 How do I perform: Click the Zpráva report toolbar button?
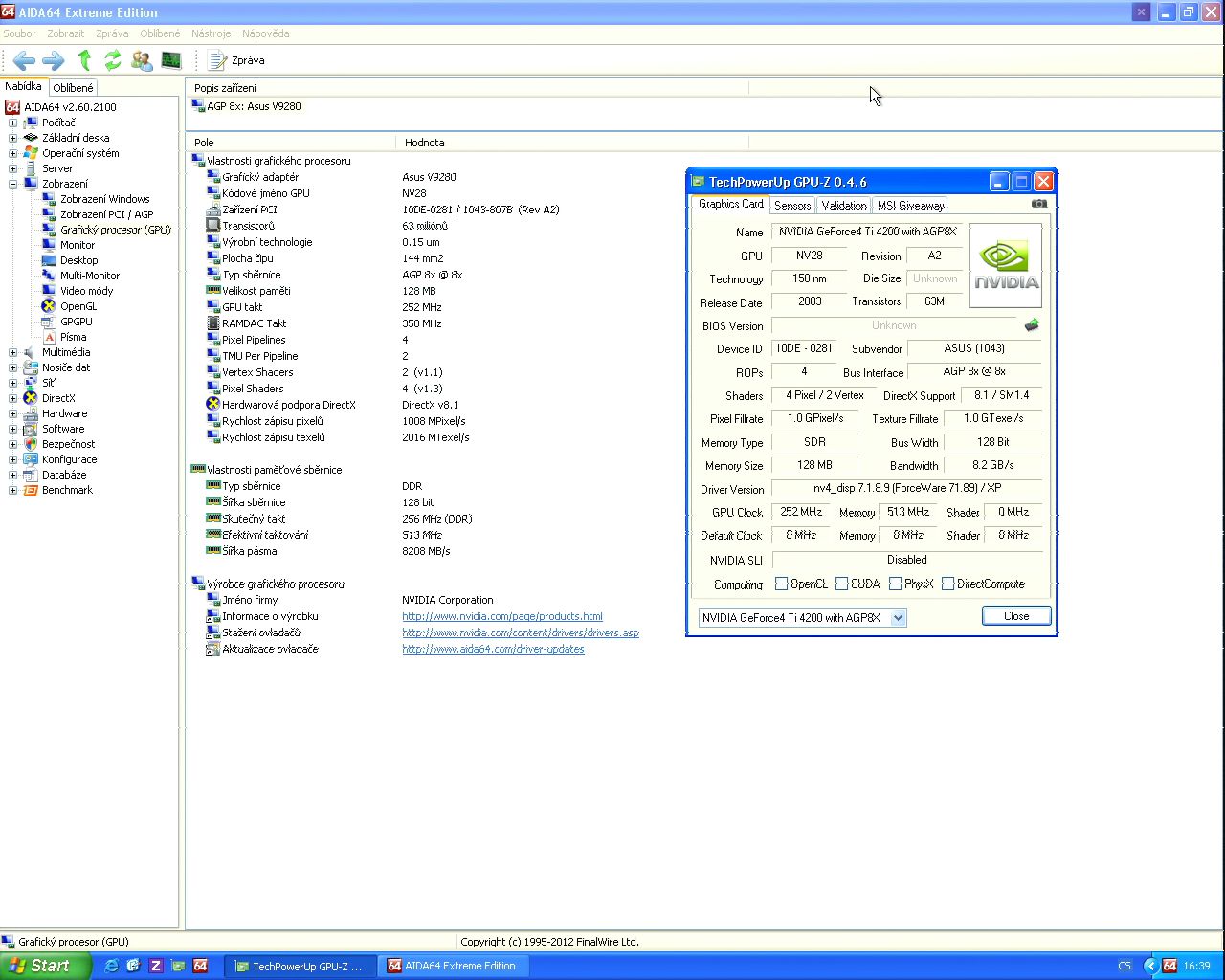coord(236,60)
